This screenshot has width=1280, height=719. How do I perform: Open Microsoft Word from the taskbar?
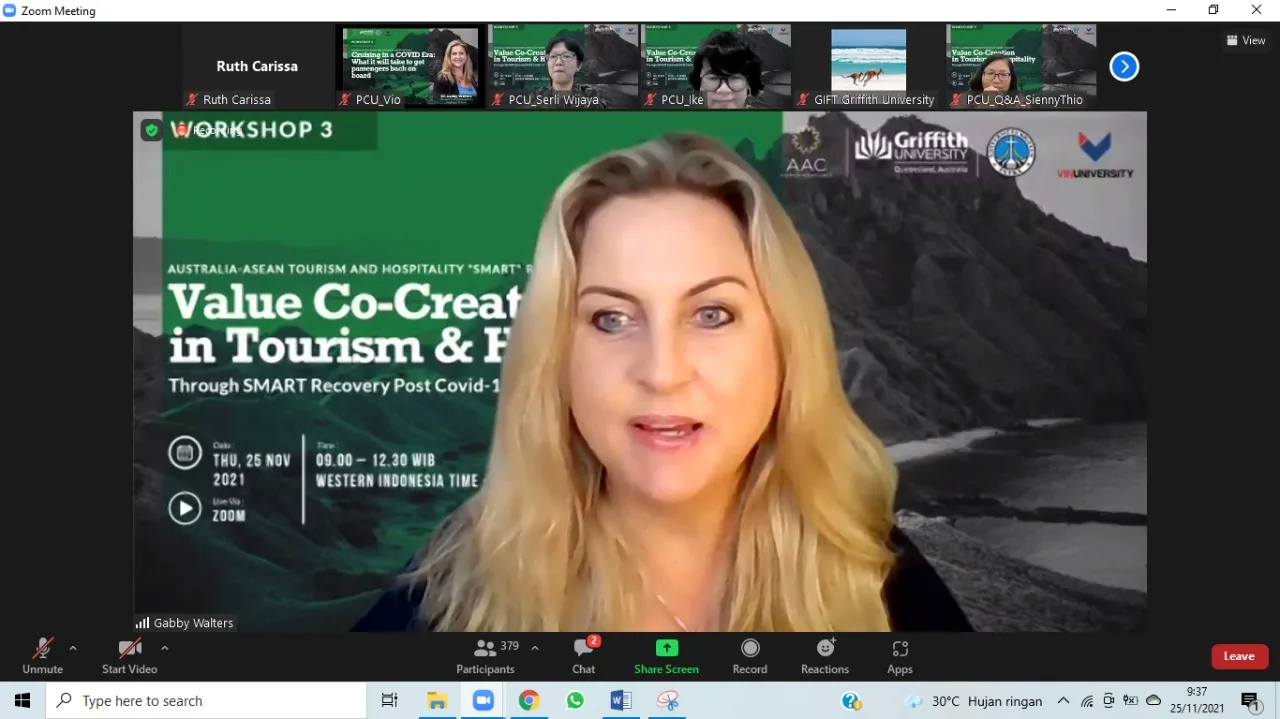click(x=621, y=701)
